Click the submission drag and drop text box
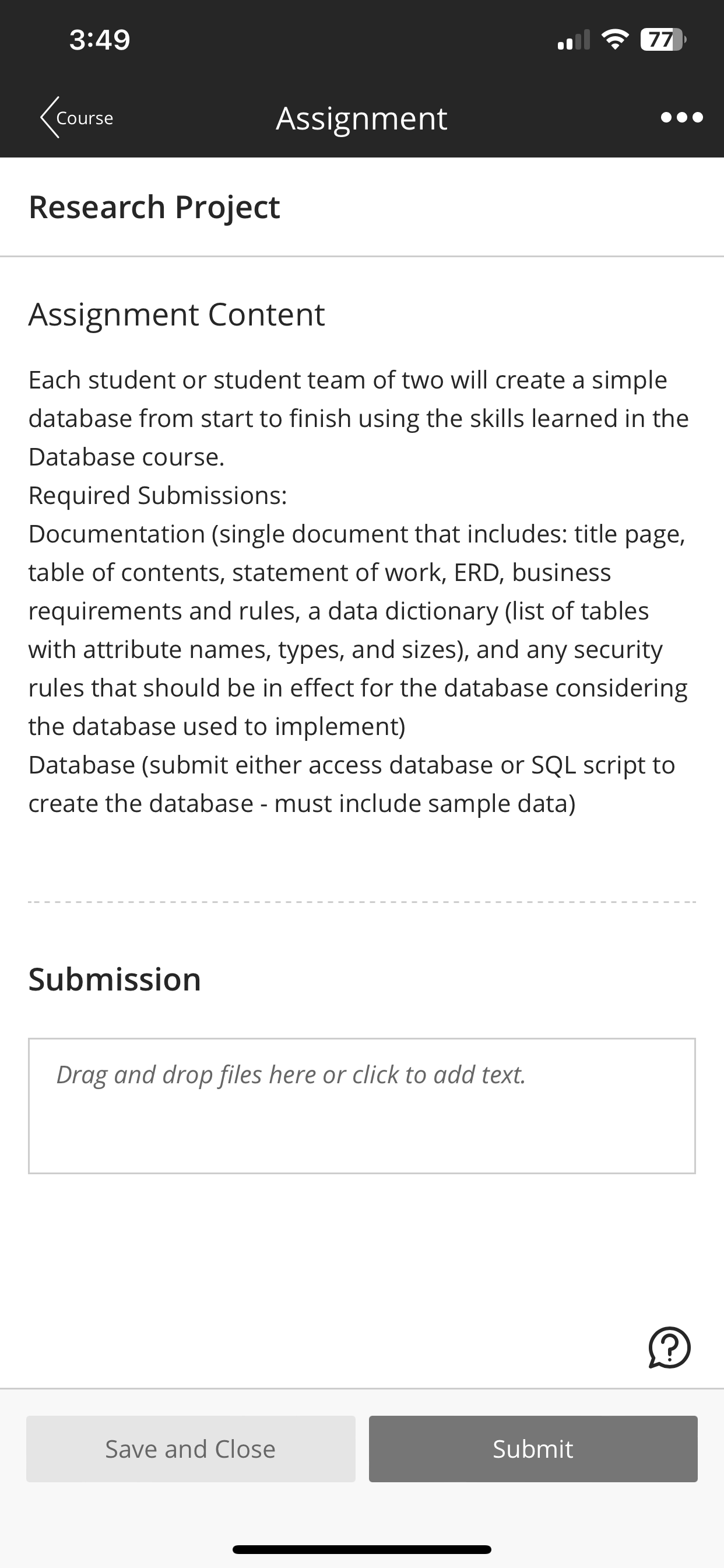 [x=362, y=1106]
